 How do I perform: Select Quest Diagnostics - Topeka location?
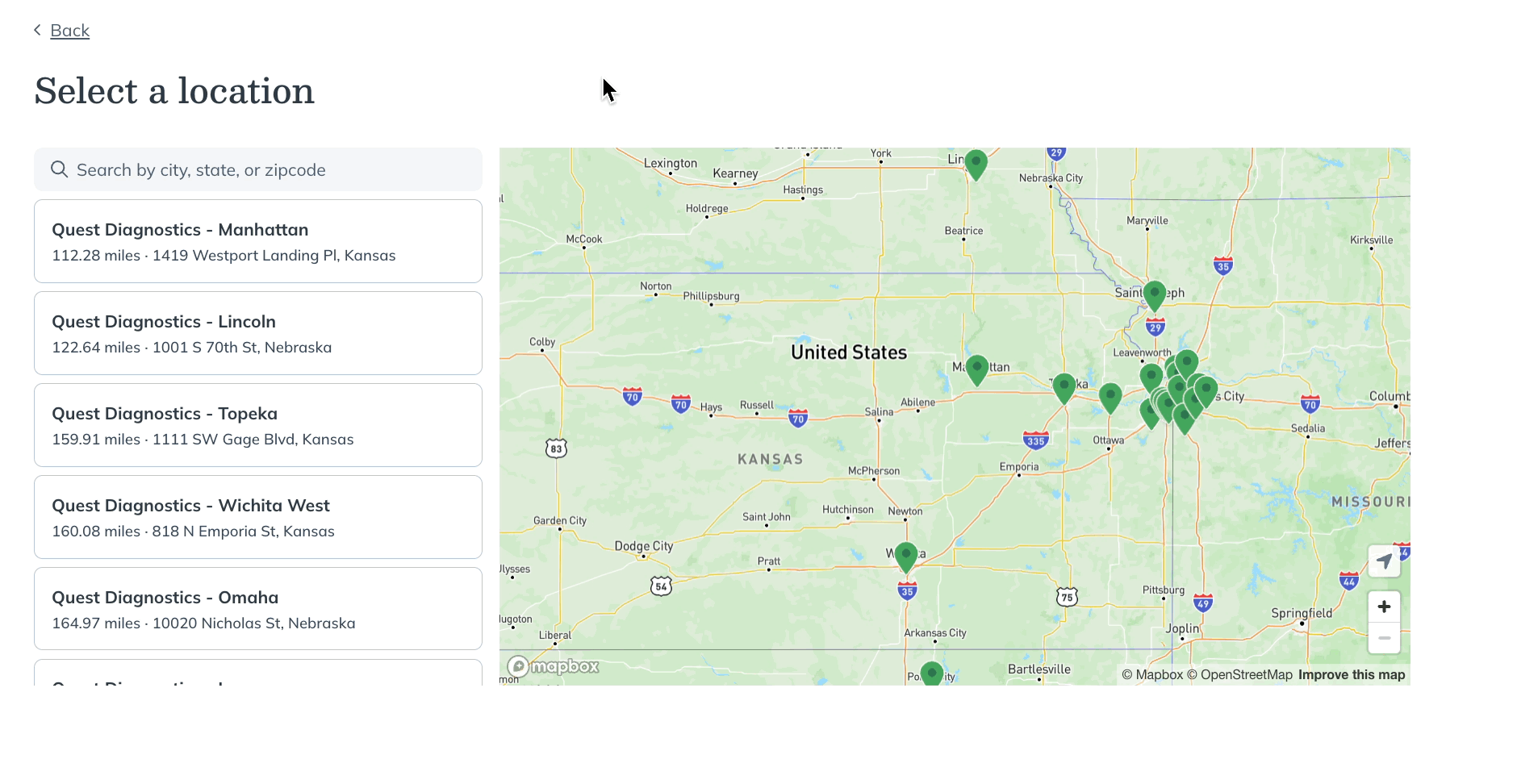click(258, 425)
